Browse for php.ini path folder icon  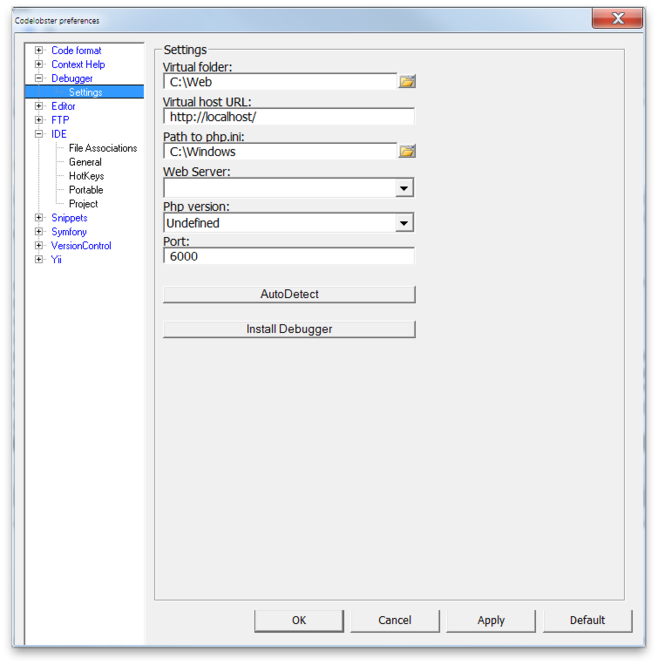(x=407, y=151)
